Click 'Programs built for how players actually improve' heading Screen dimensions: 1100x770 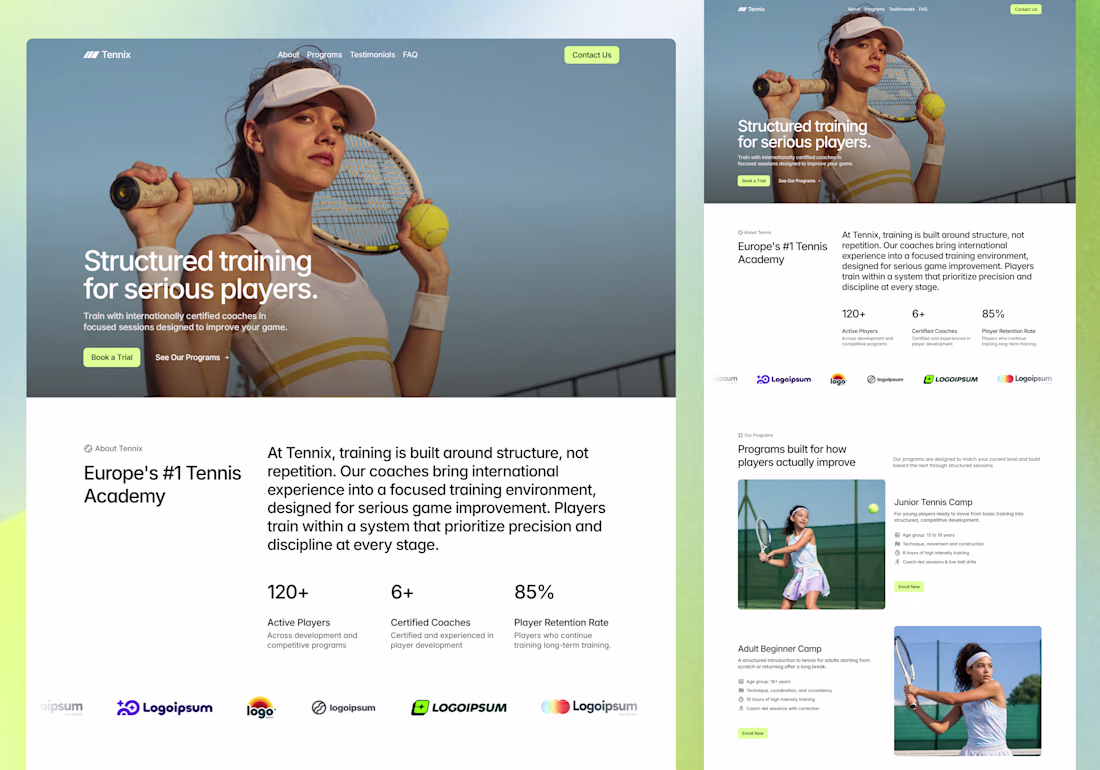pos(796,456)
